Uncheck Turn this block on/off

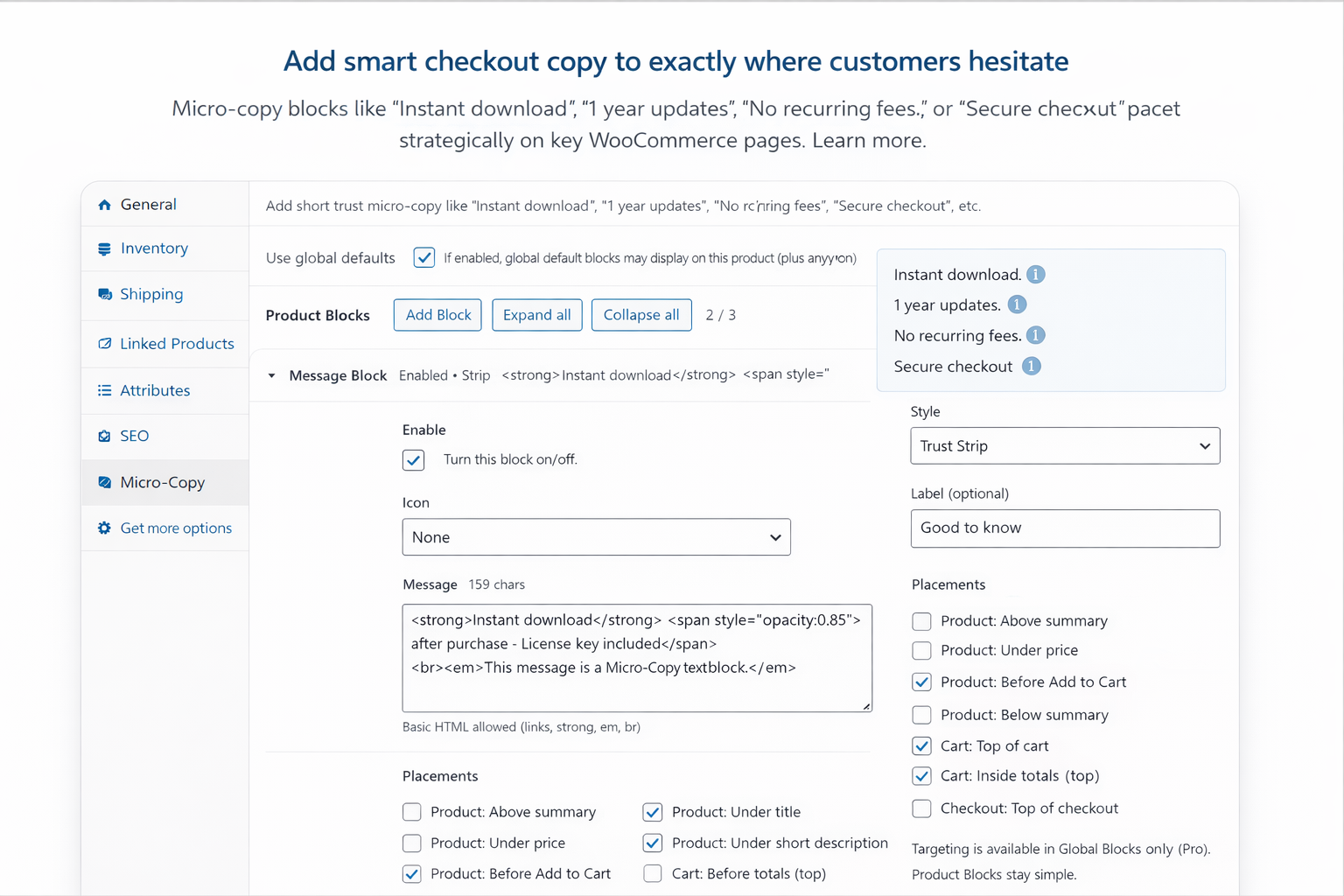414,460
